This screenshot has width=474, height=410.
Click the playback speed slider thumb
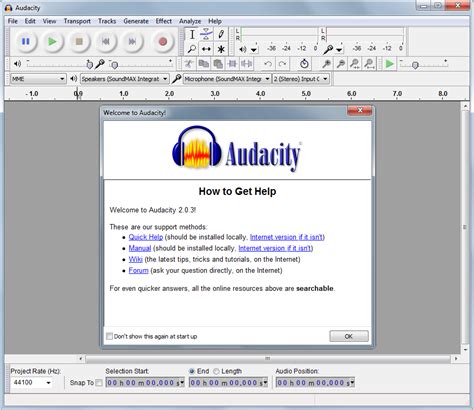click(x=415, y=65)
